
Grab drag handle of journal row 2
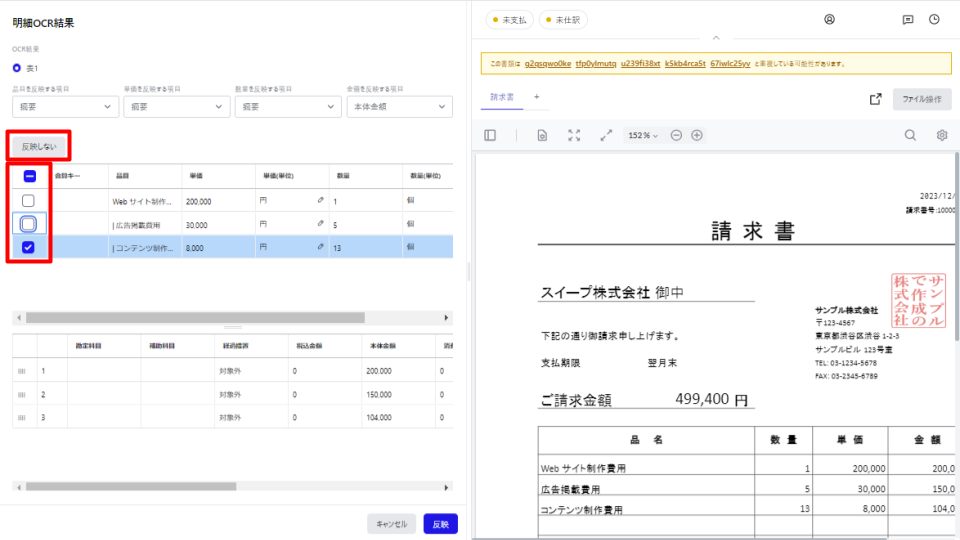click(x=22, y=395)
